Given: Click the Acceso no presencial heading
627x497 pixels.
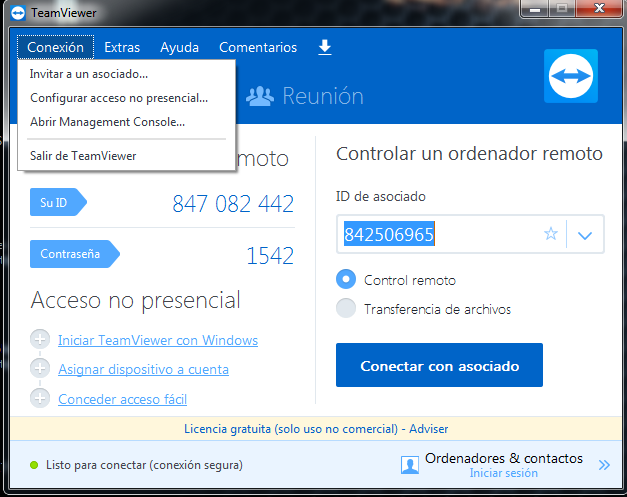Looking at the screenshot, I should 136,300.
